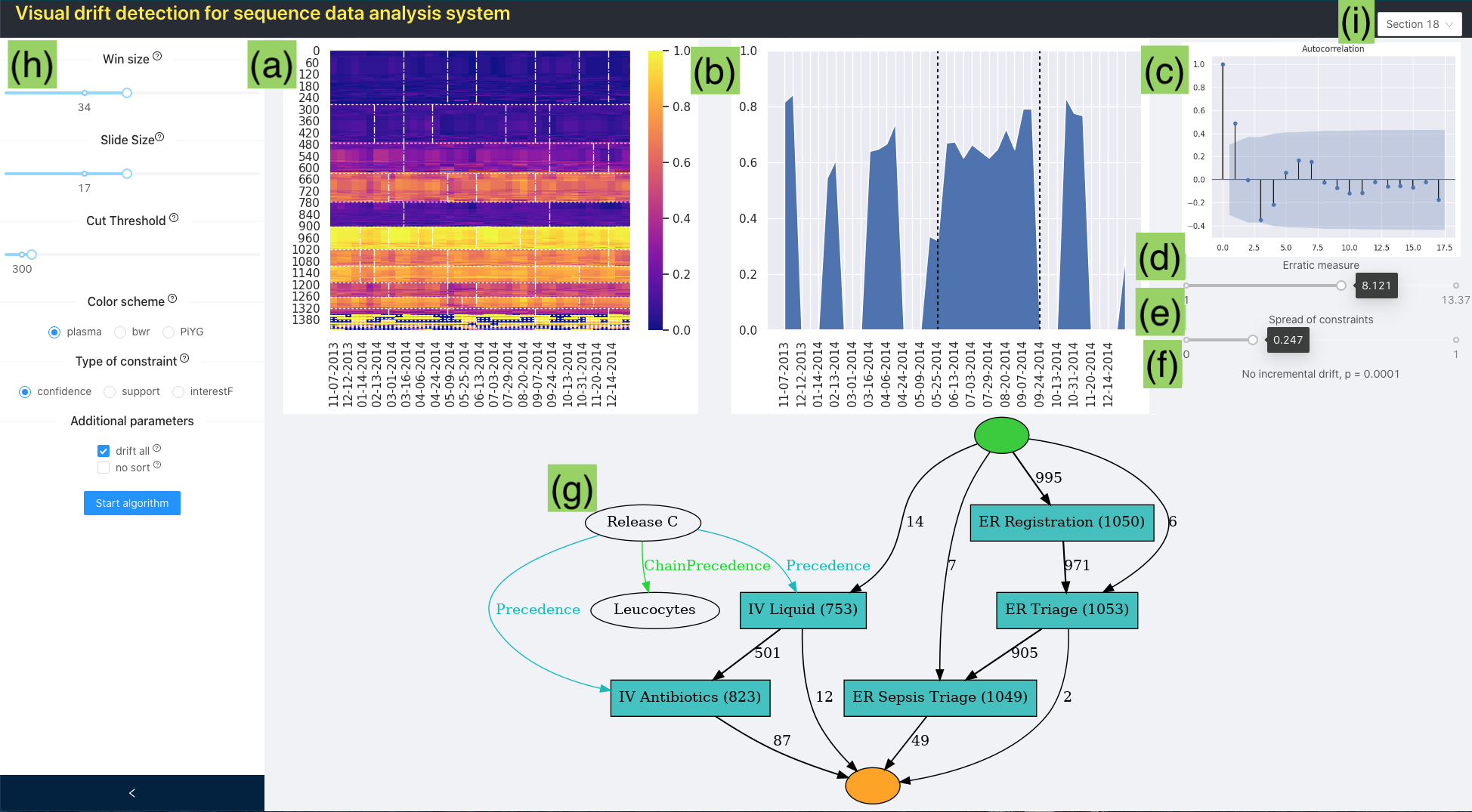Select the bwr color scheme radio
The image size is (1472, 812).
click(x=120, y=332)
